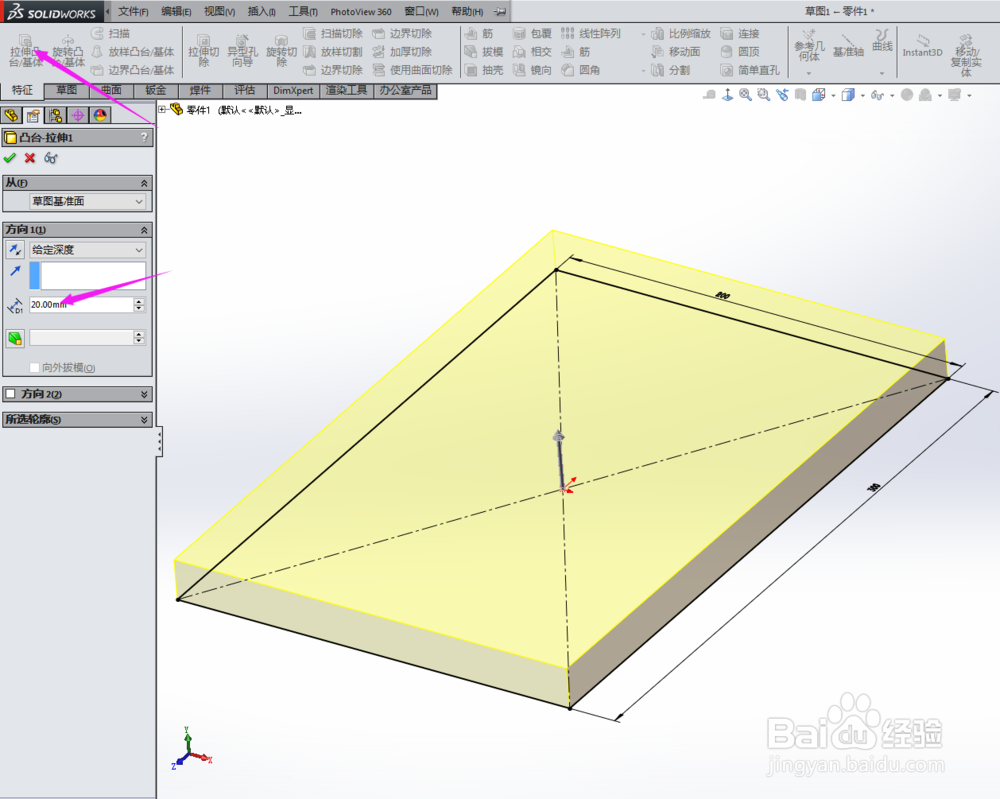Image resolution: width=1000 pixels, height=799 pixels.
Task: Click the green checkmark to confirm extrude
Action: [10, 158]
